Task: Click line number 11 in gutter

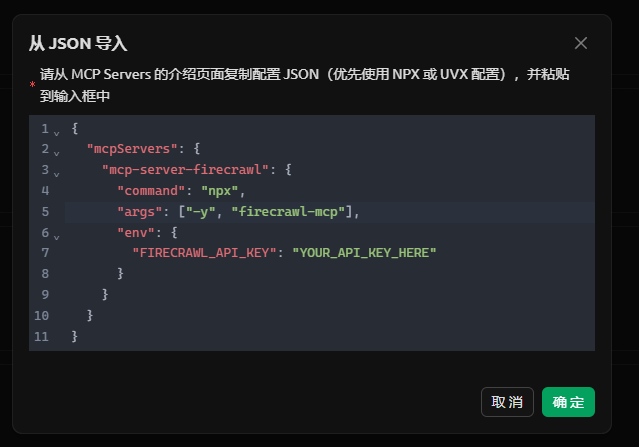Action: (x=42, y=337)
